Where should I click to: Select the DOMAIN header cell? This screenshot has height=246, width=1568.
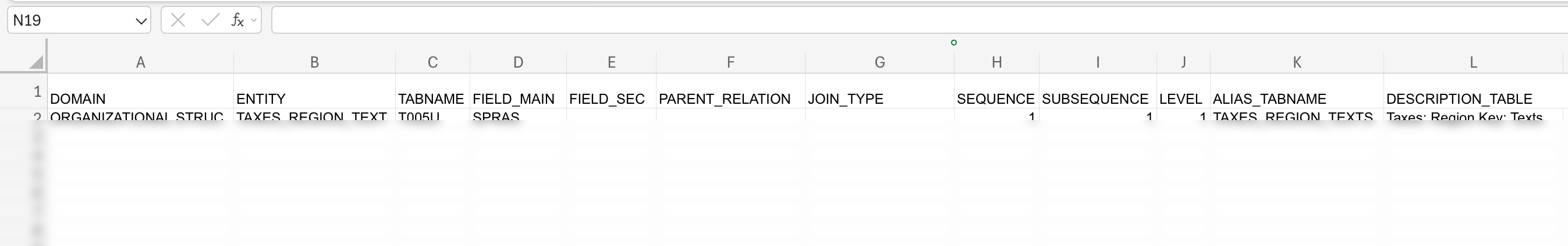coord(141,98)
